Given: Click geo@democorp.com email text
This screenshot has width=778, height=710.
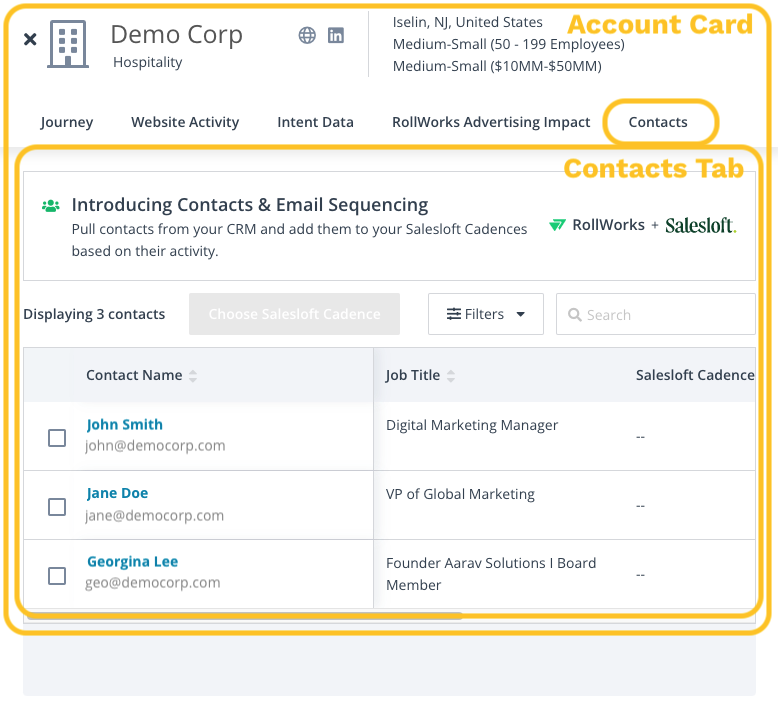Looking at the screenshot, I should click(153, 582).
